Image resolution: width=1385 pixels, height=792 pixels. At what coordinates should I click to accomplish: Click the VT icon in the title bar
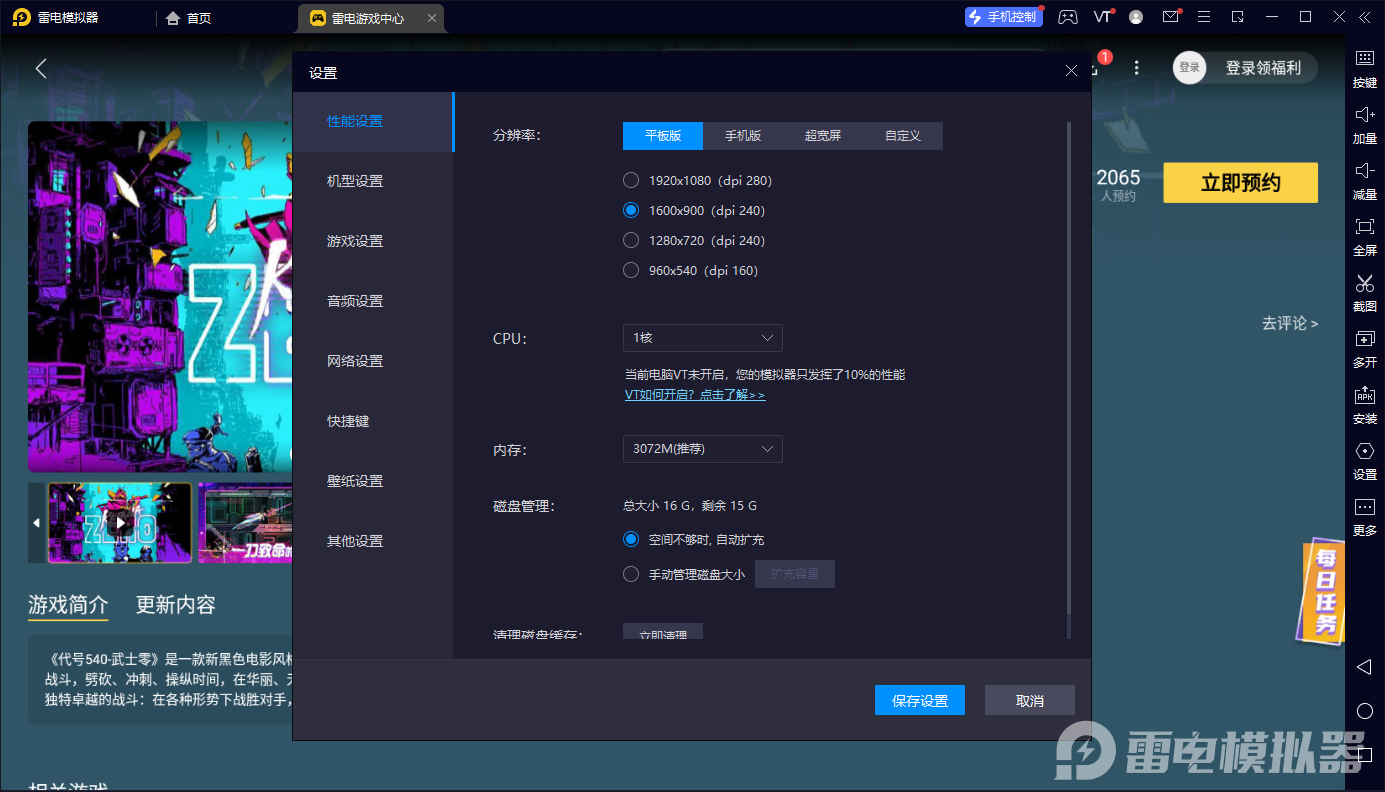(x=1103, y=17)
